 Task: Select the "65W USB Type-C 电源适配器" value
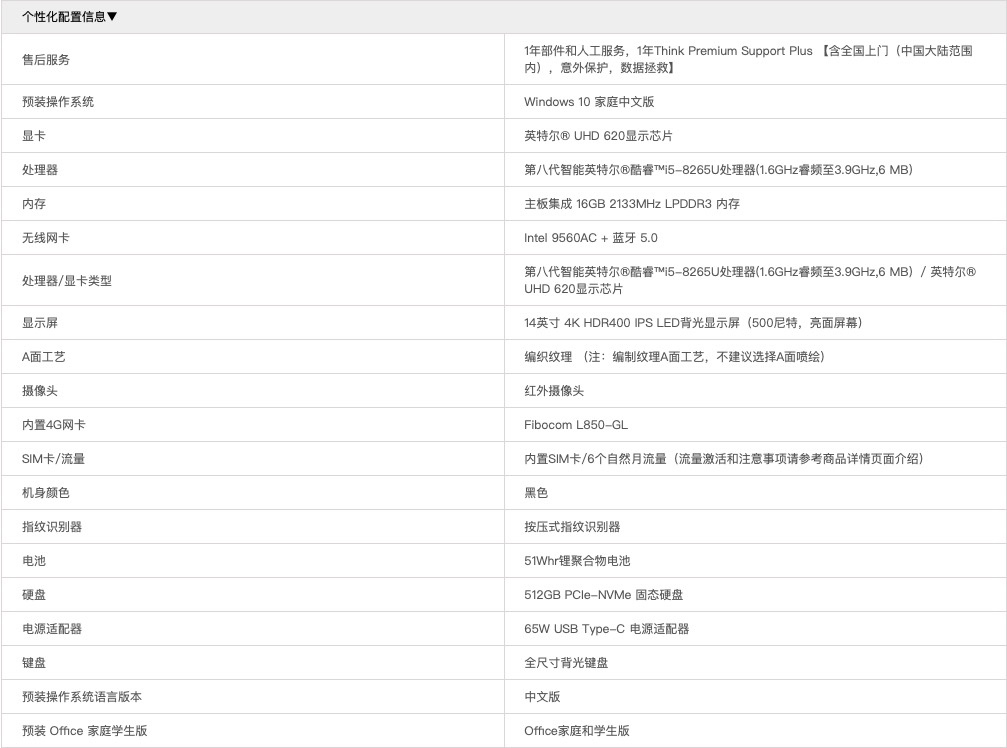click(x=607, y=629)
